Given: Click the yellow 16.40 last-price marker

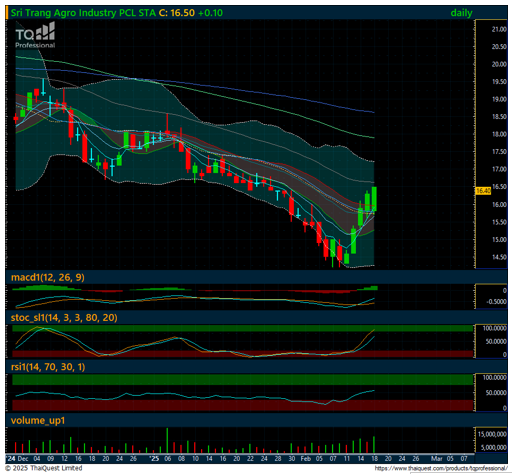Looking at the screenshot, I should point(483,191).
